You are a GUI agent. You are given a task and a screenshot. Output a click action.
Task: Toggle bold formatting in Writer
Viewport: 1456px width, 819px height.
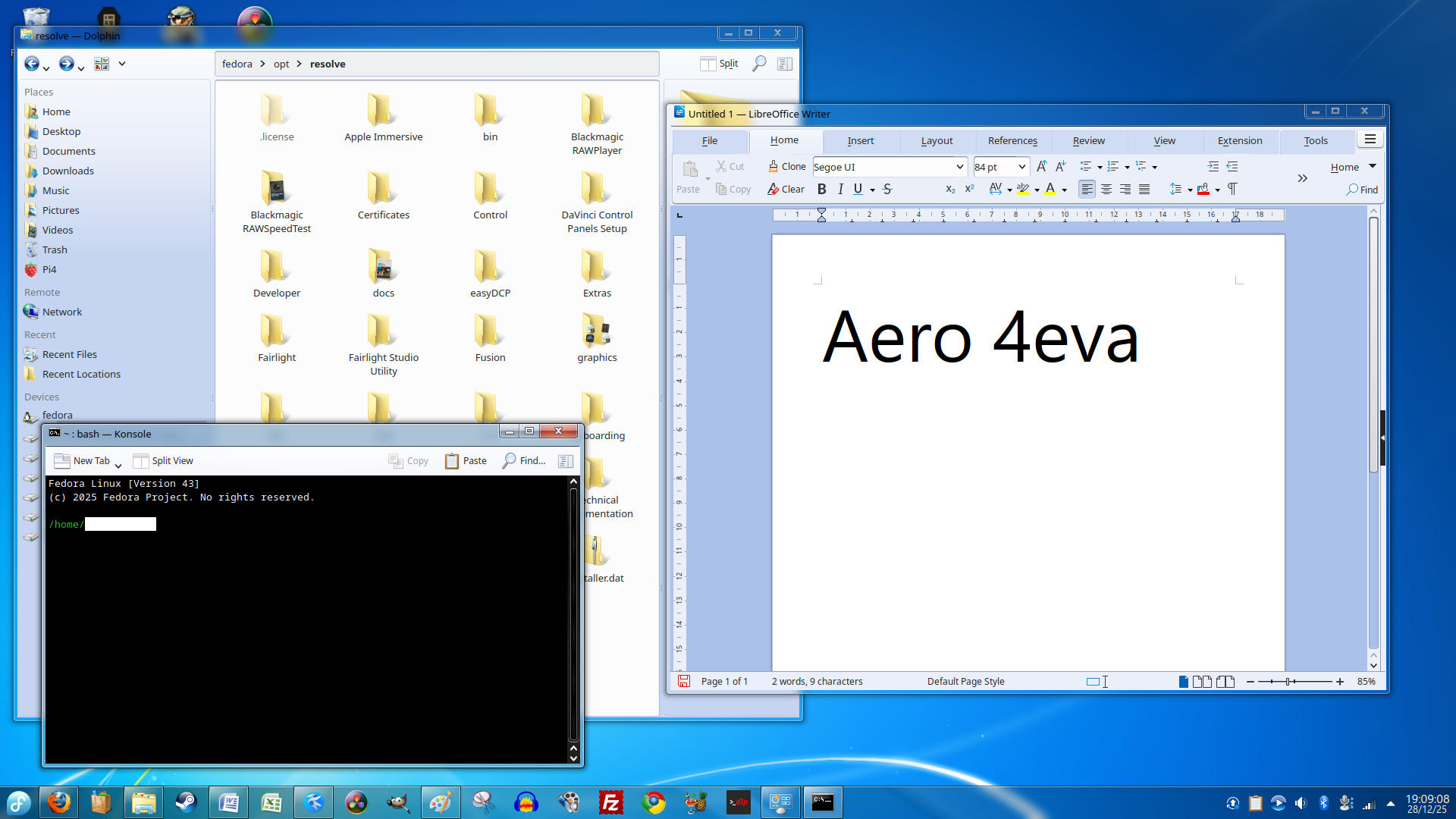tap(821, 190)
